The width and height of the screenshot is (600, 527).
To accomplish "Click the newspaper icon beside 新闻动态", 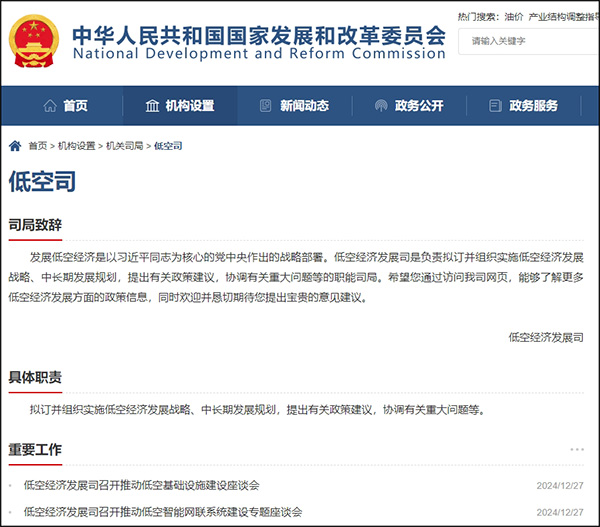I will [266, 106].
